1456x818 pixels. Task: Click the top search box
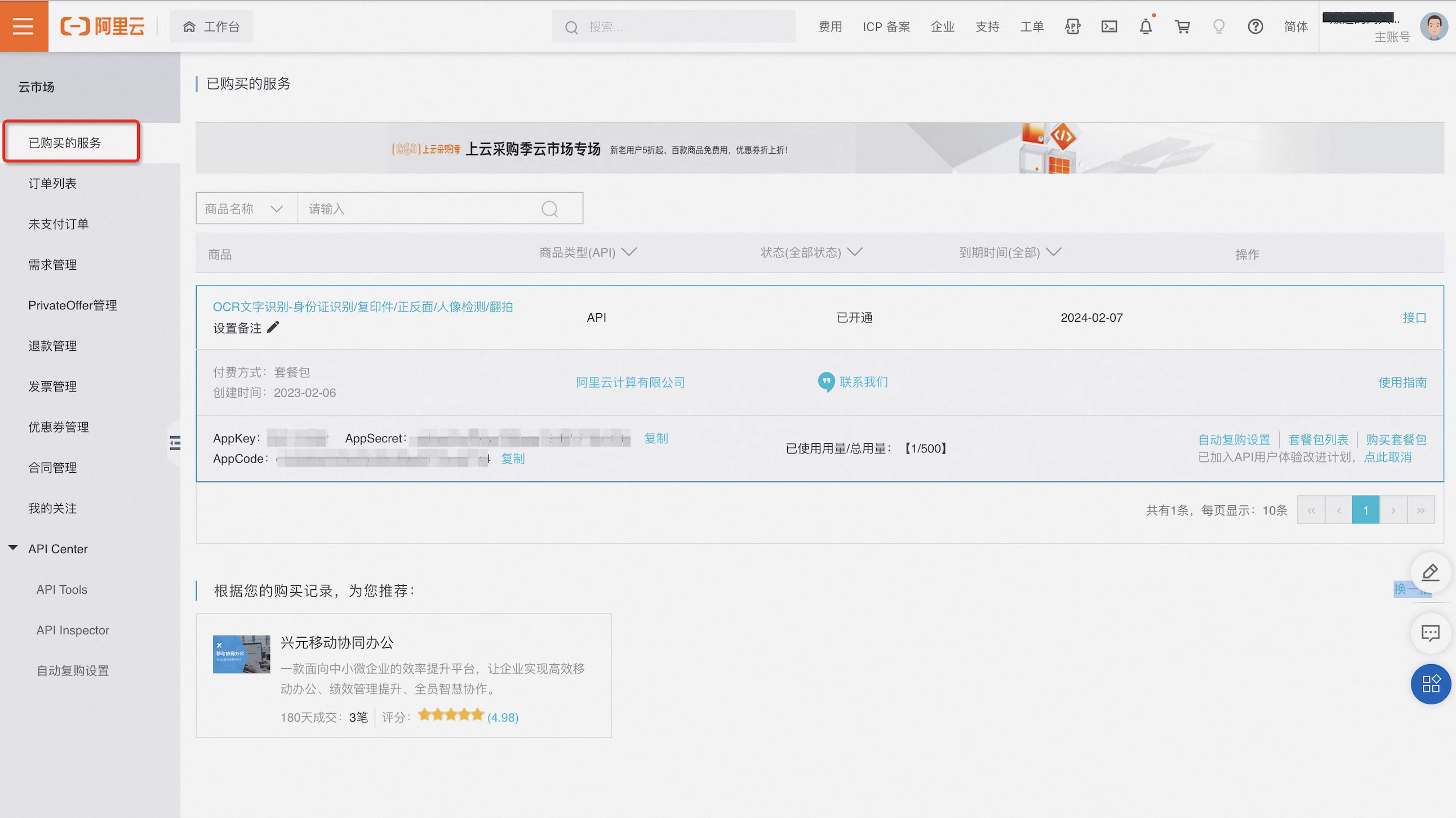tap(674, 26)
